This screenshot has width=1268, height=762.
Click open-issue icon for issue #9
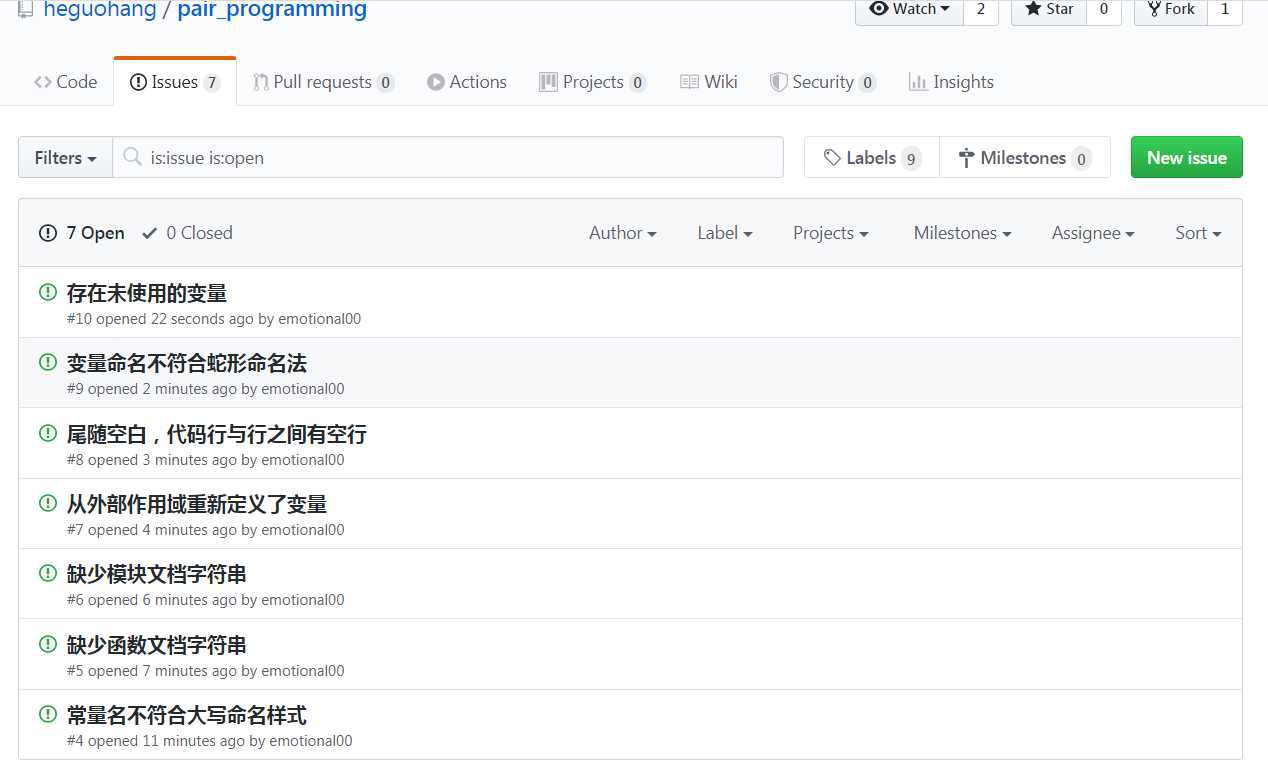coord(47,362)
